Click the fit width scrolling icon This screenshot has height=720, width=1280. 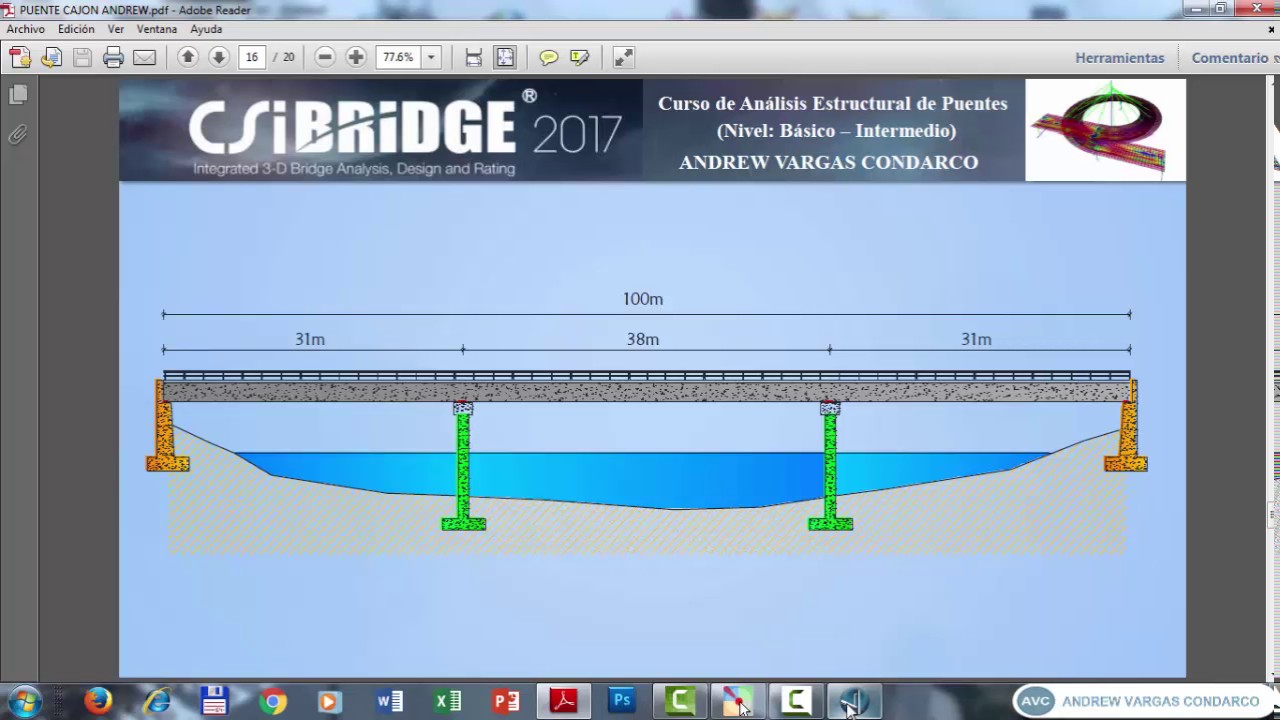474,57
